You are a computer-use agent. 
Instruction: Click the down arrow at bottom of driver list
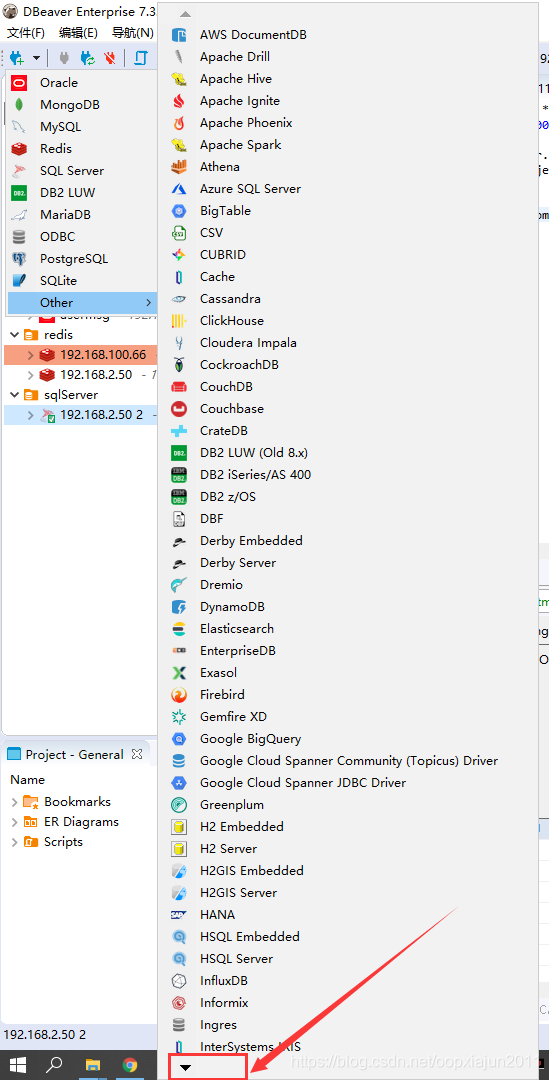185,1067
